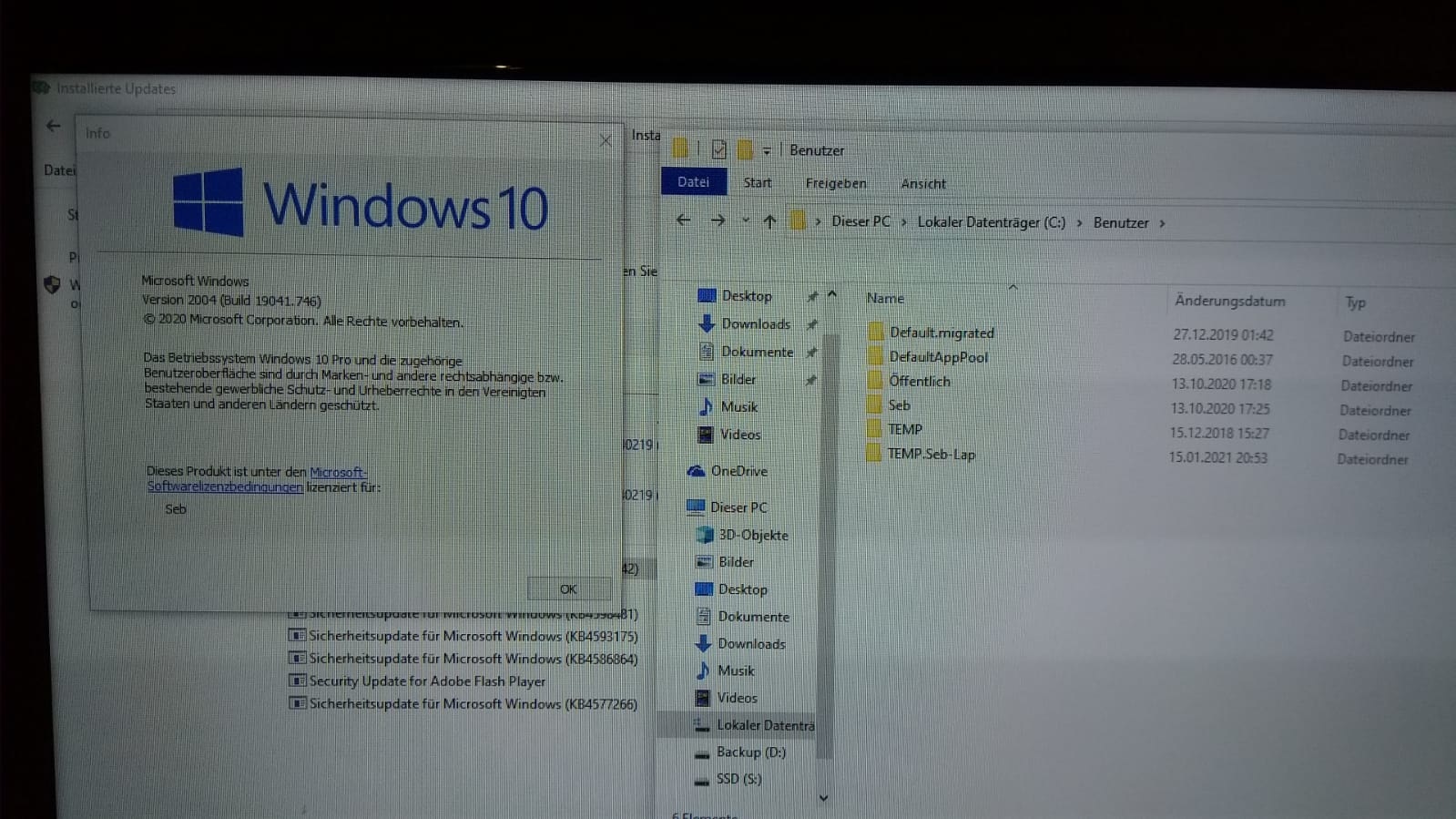The width and height of the screenshot is (1456, 819).
Task: Open the Ansicht ribbon tab
Action: coord(923,183)
